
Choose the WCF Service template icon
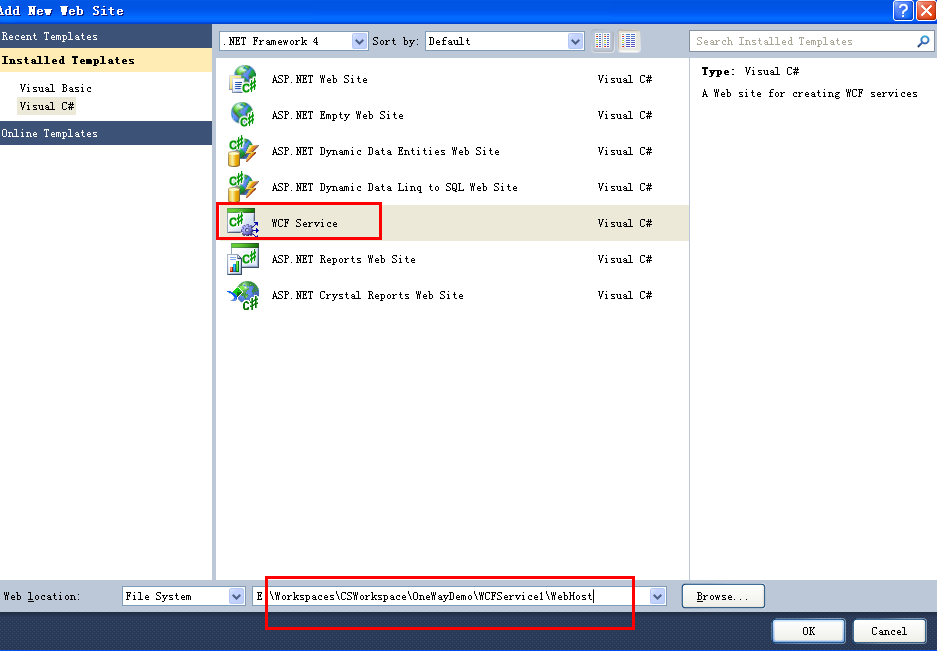(243, 223)
